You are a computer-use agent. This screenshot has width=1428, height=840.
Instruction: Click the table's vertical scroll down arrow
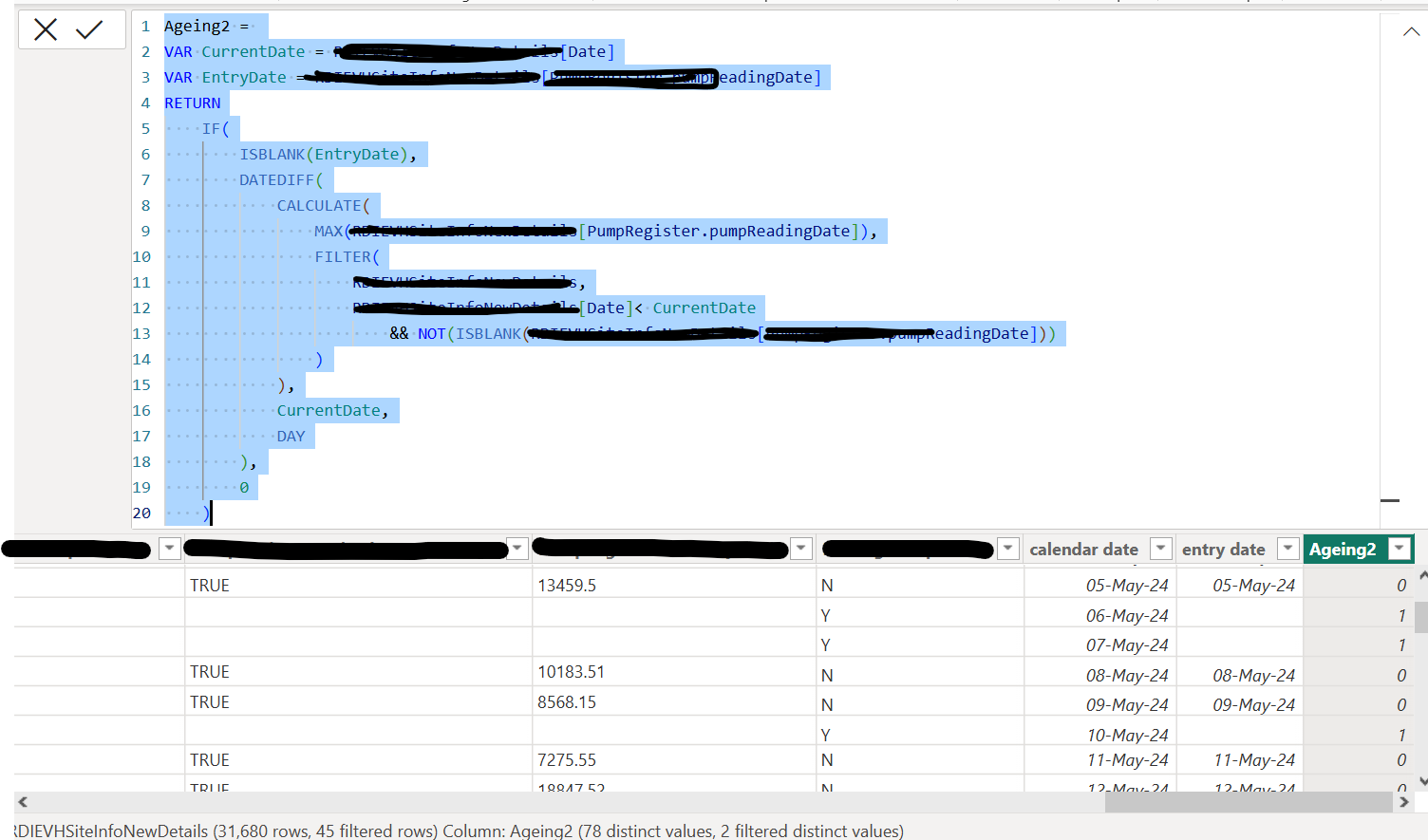(1421, 781)
